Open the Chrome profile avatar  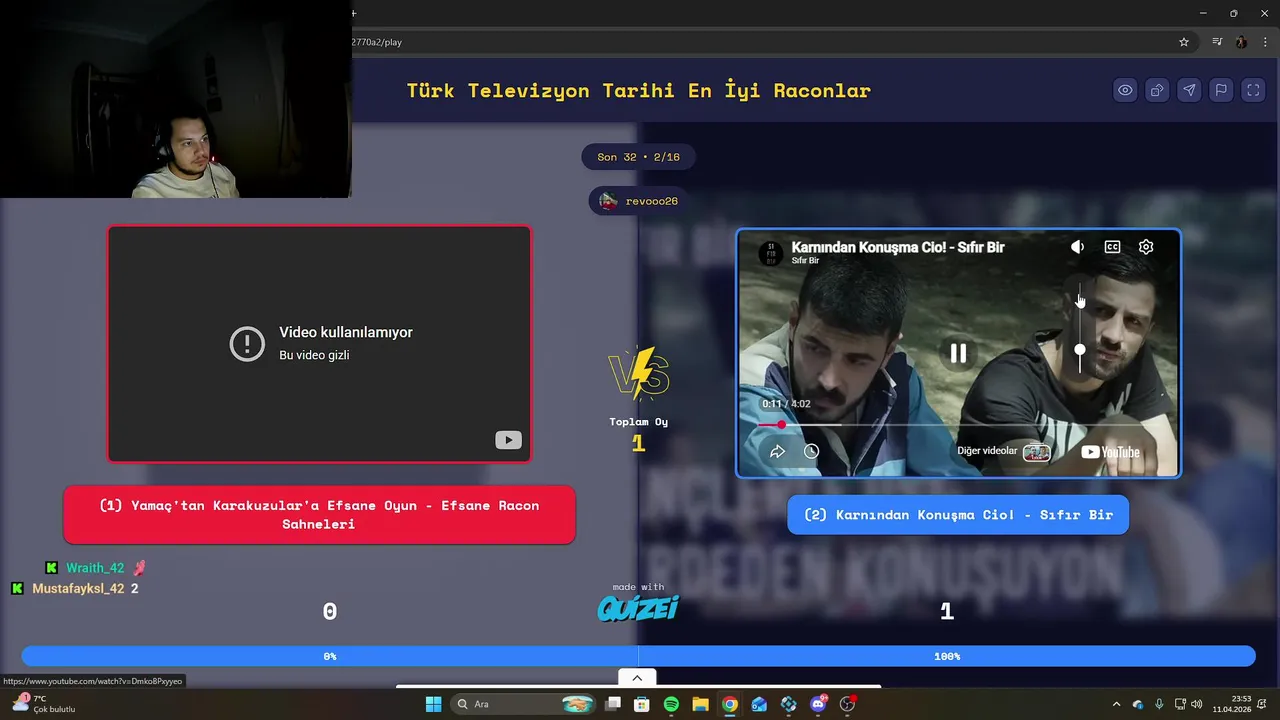point(1241,42)
